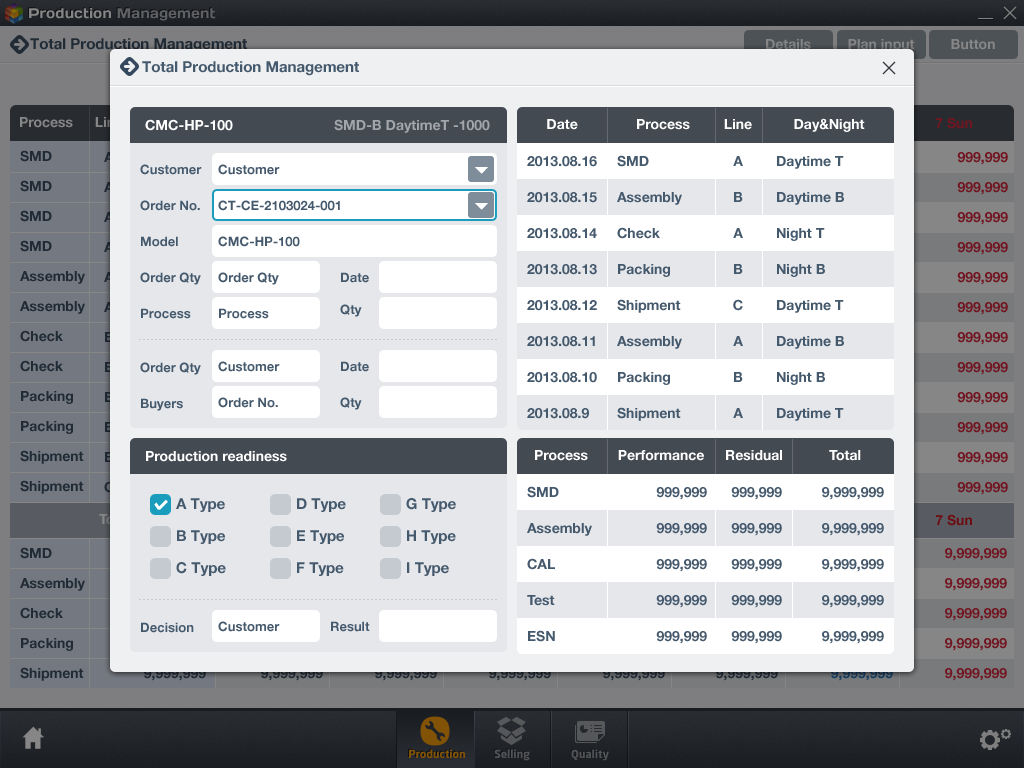Click the orange arrow icon by Total Production Management header
The width and height of the screenshot is (1024, 768).
click(x=19, y=44)
